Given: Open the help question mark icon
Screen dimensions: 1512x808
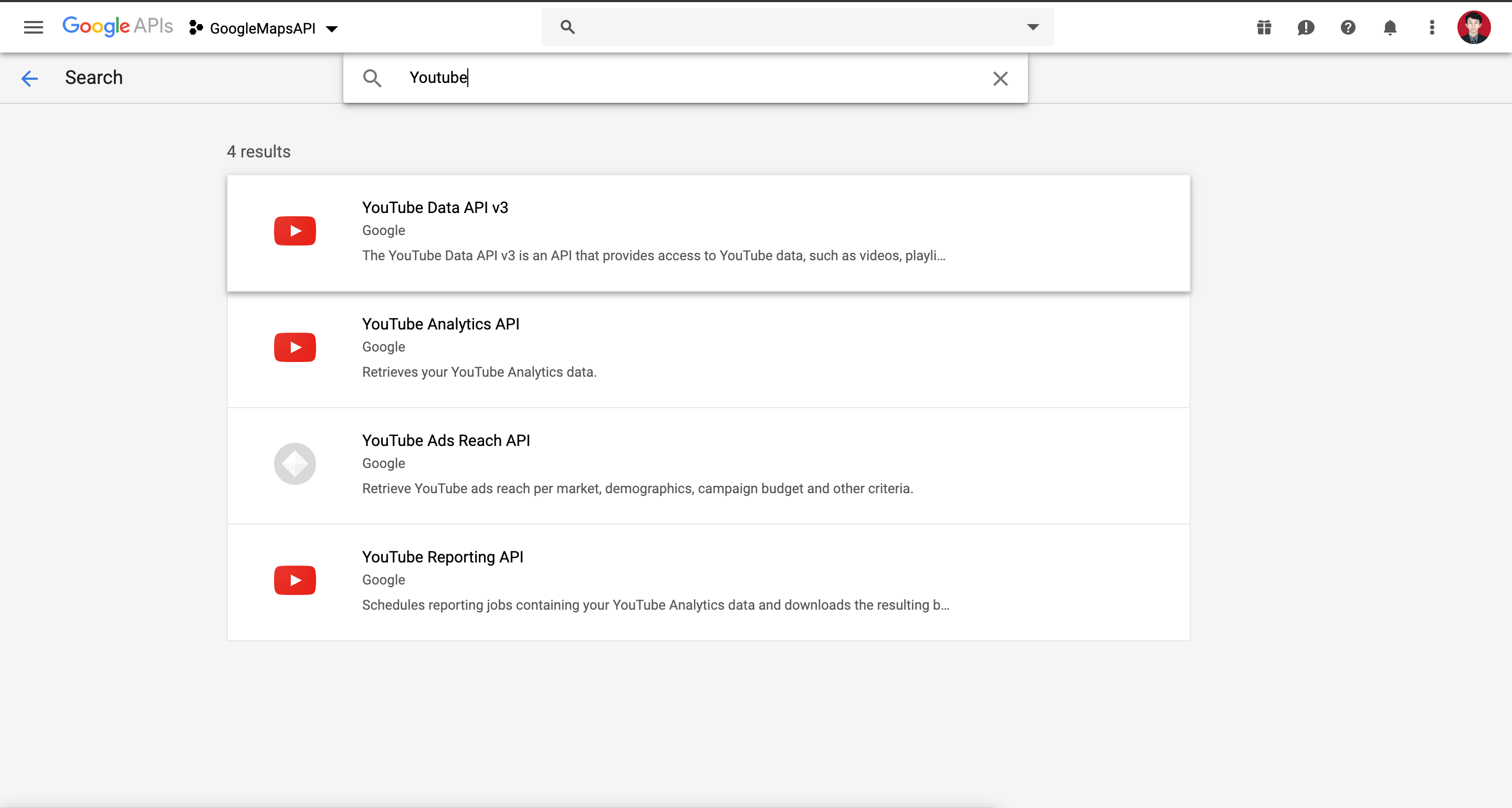Looking at the screenshot, I should click(x=1348, y=28).
